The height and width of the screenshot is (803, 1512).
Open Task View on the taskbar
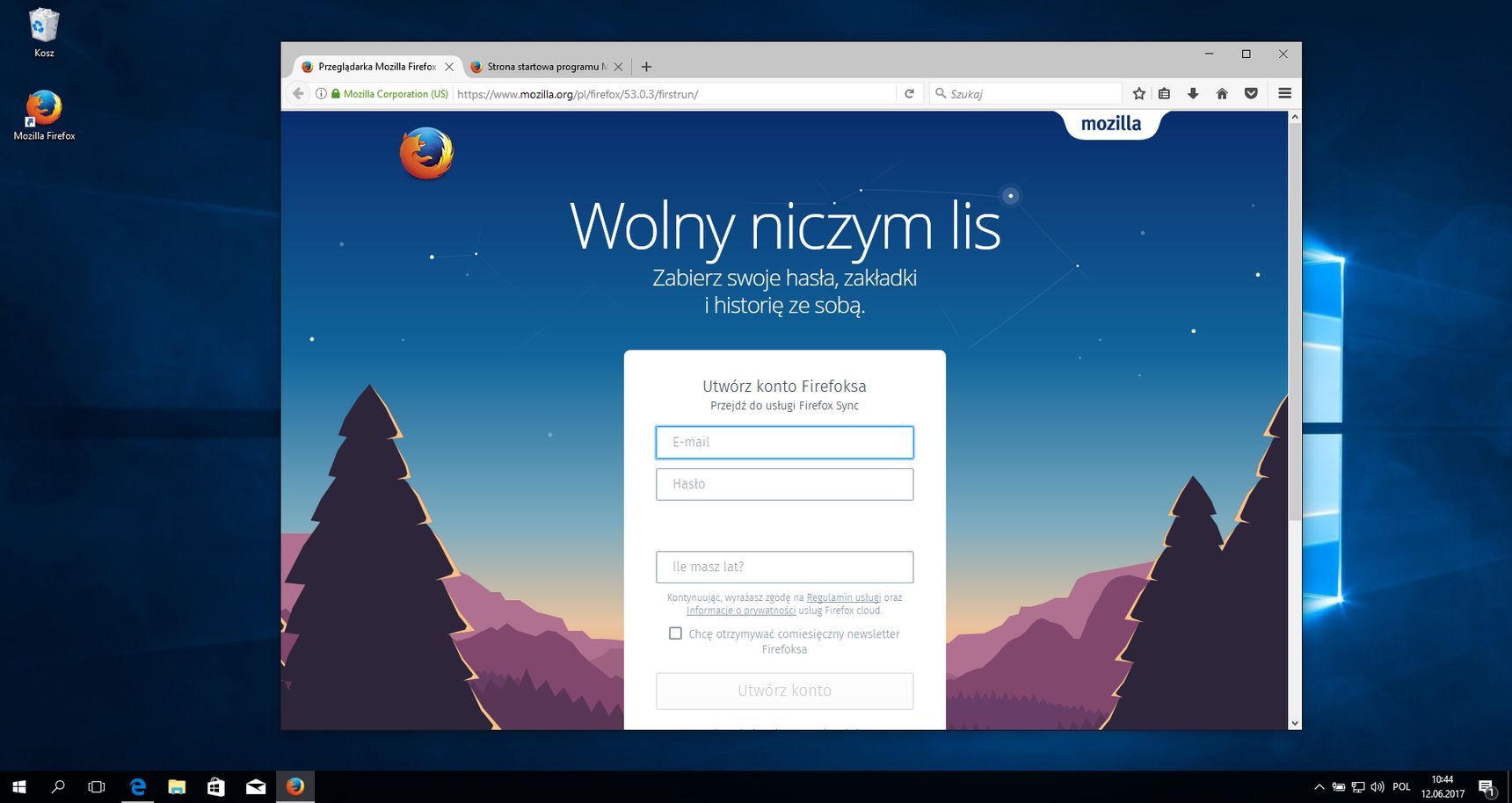point(97,787)
